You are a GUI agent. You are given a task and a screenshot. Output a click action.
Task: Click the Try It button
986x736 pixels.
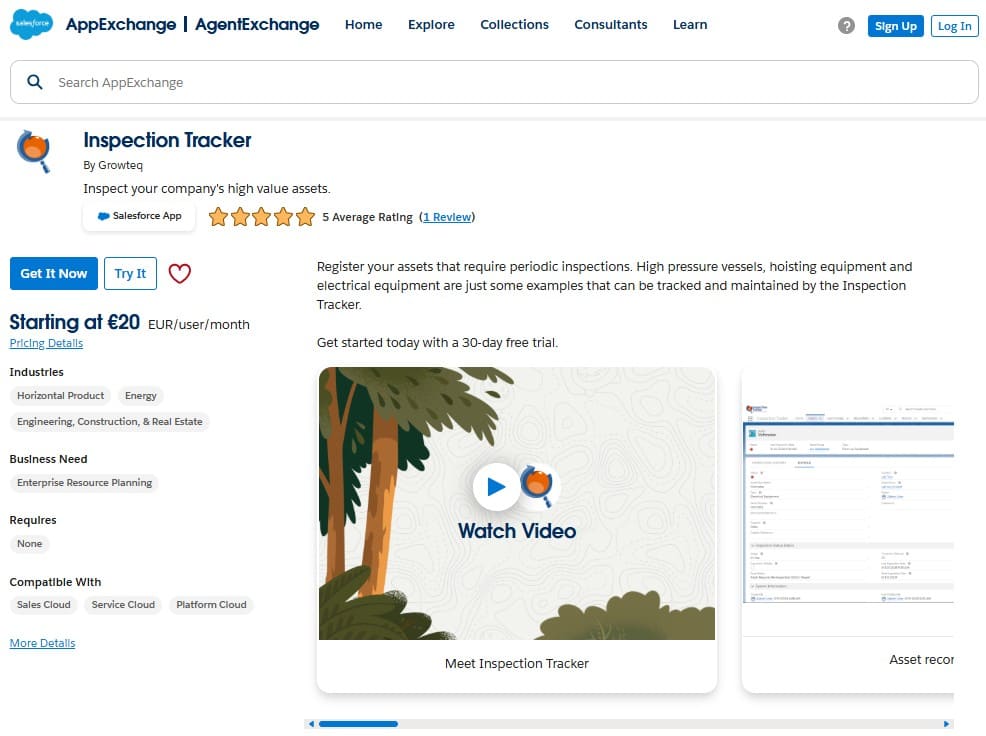tap(130, 274)
